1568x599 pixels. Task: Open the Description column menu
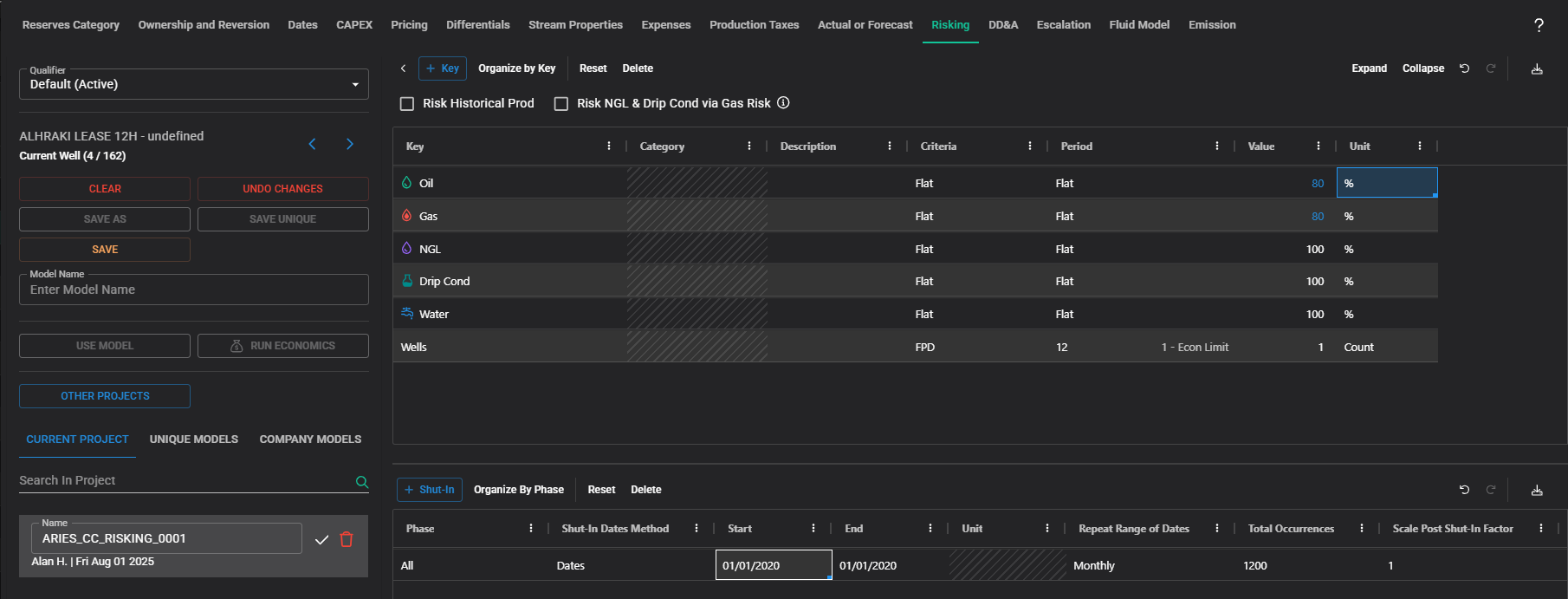click(x=890, y=146)
